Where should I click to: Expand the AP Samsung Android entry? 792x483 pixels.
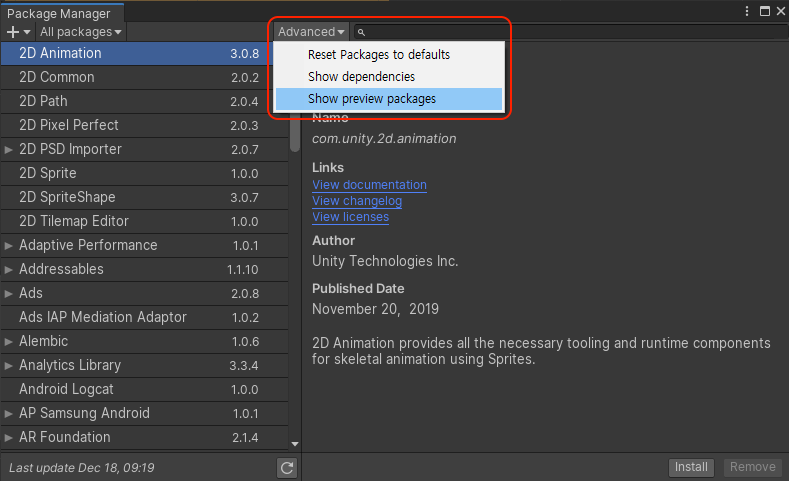9,414
